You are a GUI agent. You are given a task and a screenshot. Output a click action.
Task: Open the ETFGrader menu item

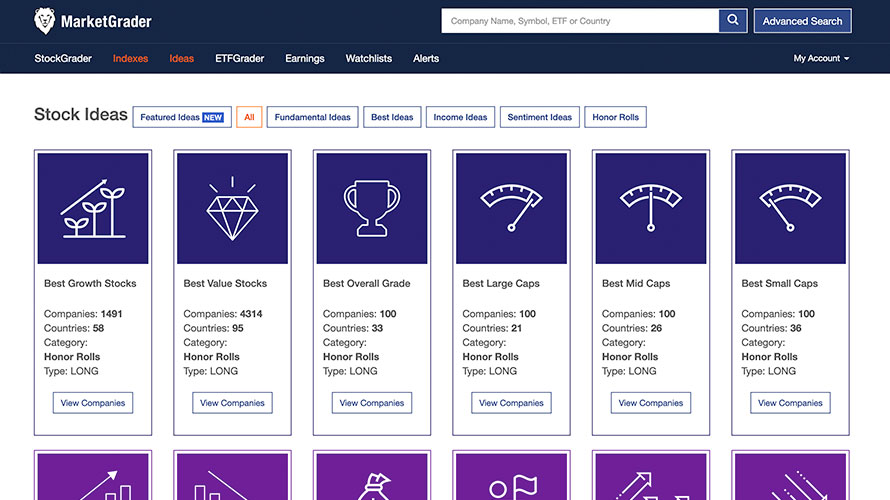(x=240, y=58)
